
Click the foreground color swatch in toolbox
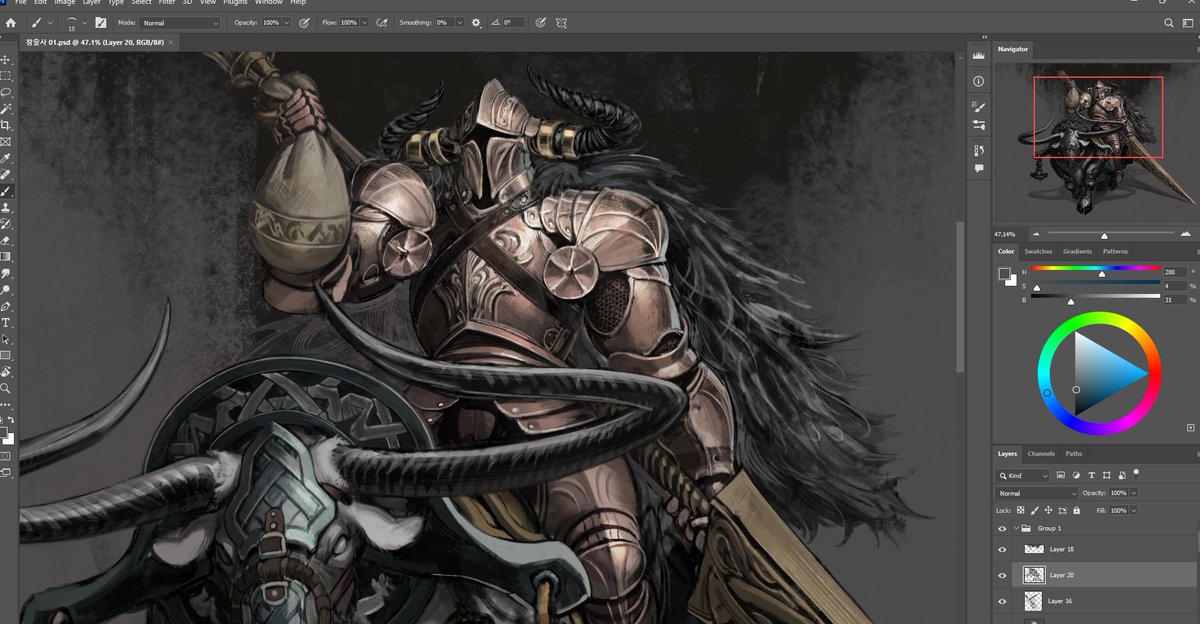coord(4,435)
